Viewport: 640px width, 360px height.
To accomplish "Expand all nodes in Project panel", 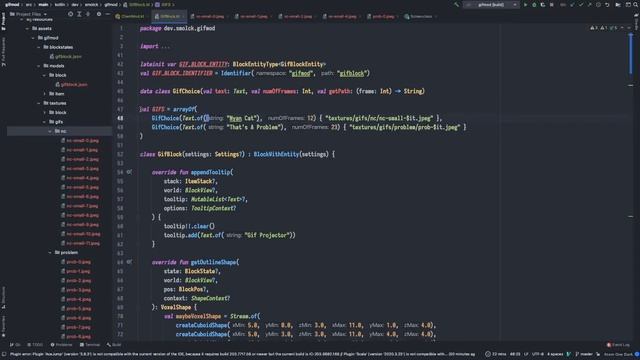I will 79,14.
